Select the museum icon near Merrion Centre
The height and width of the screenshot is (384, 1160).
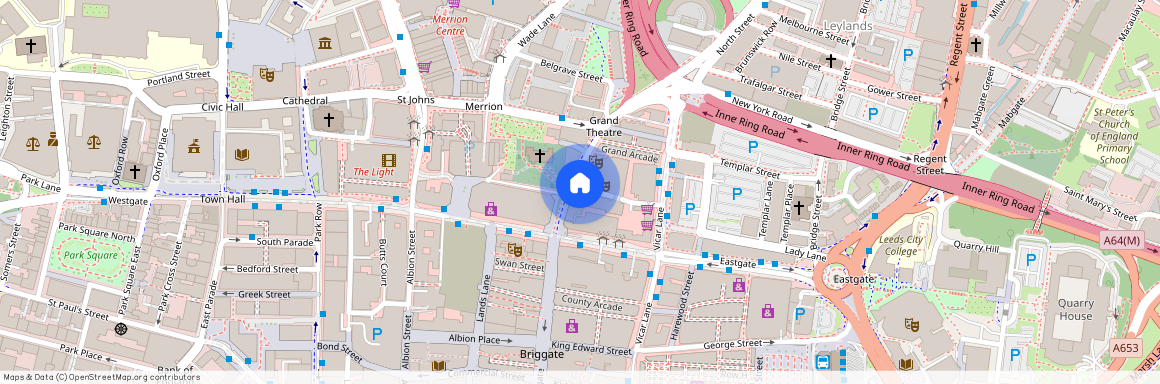(x=324, y=43)
